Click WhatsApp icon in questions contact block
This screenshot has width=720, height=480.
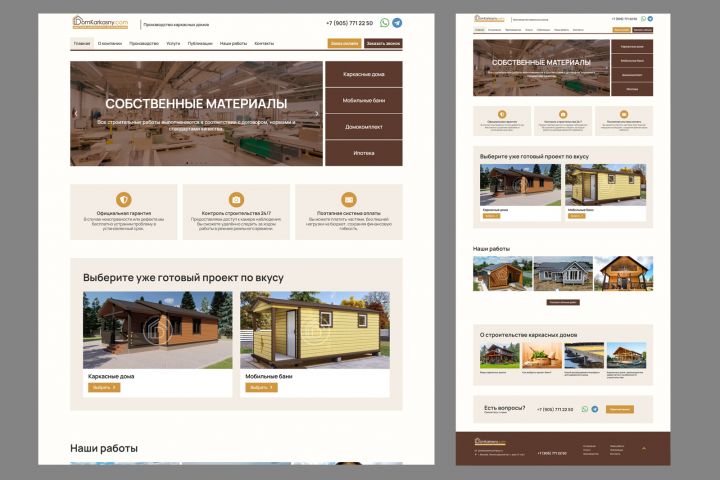pyautogui.click(x=585, y=409)
